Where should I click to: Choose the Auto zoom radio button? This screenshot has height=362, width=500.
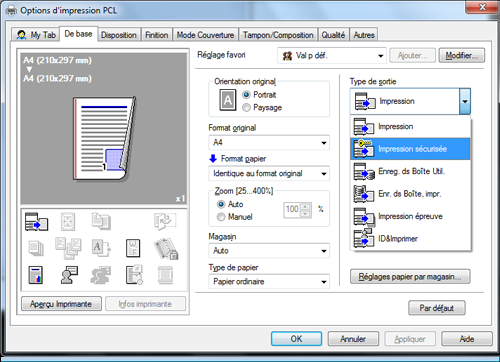point(221,204)
